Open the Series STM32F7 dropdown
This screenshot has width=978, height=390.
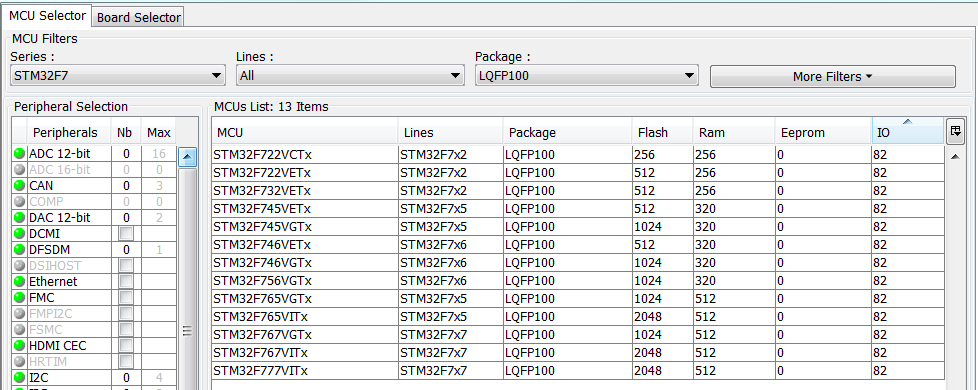tap(118, 76)
